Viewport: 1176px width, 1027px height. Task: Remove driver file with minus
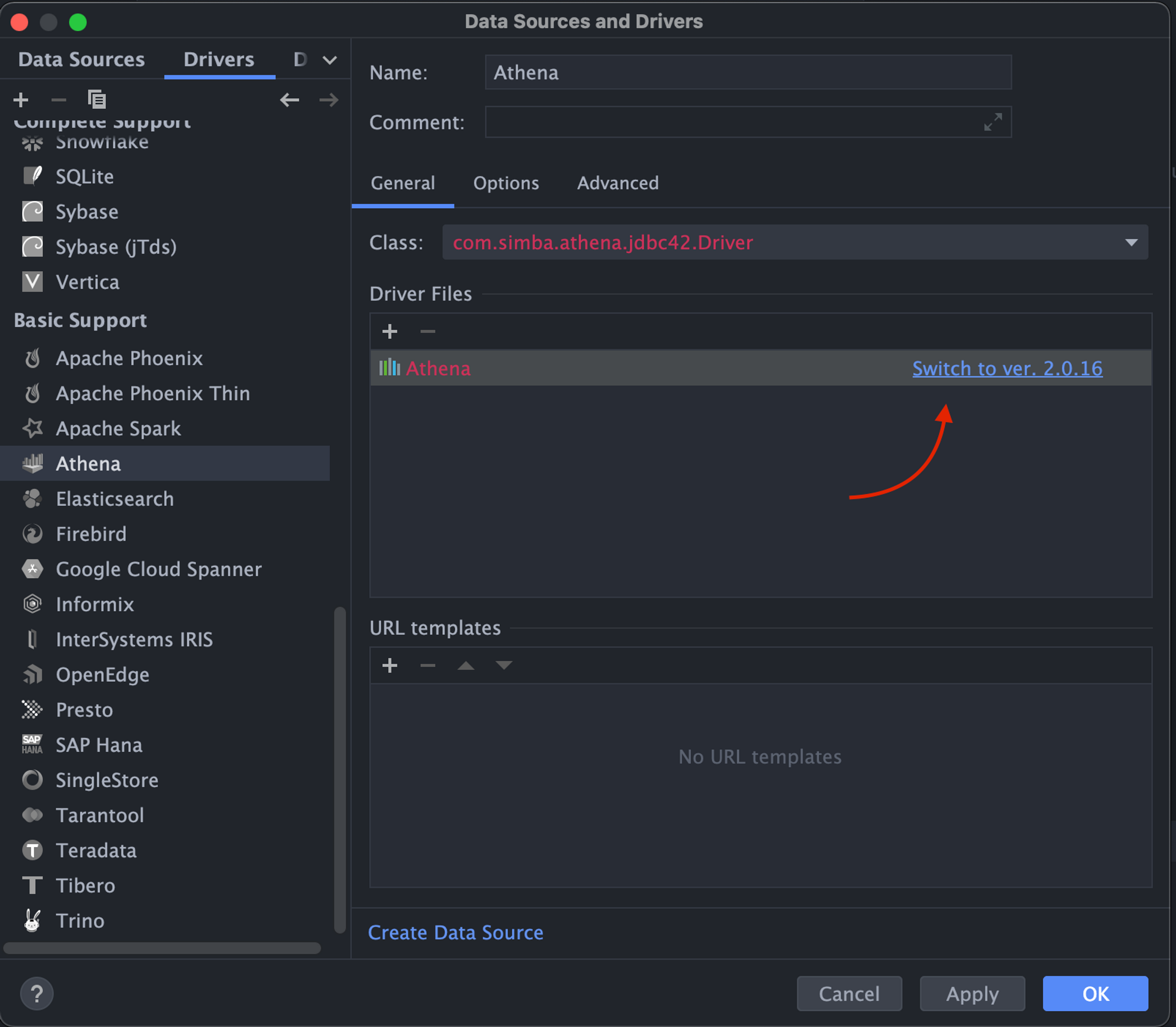pyautogui.click(x=427, y=332)
